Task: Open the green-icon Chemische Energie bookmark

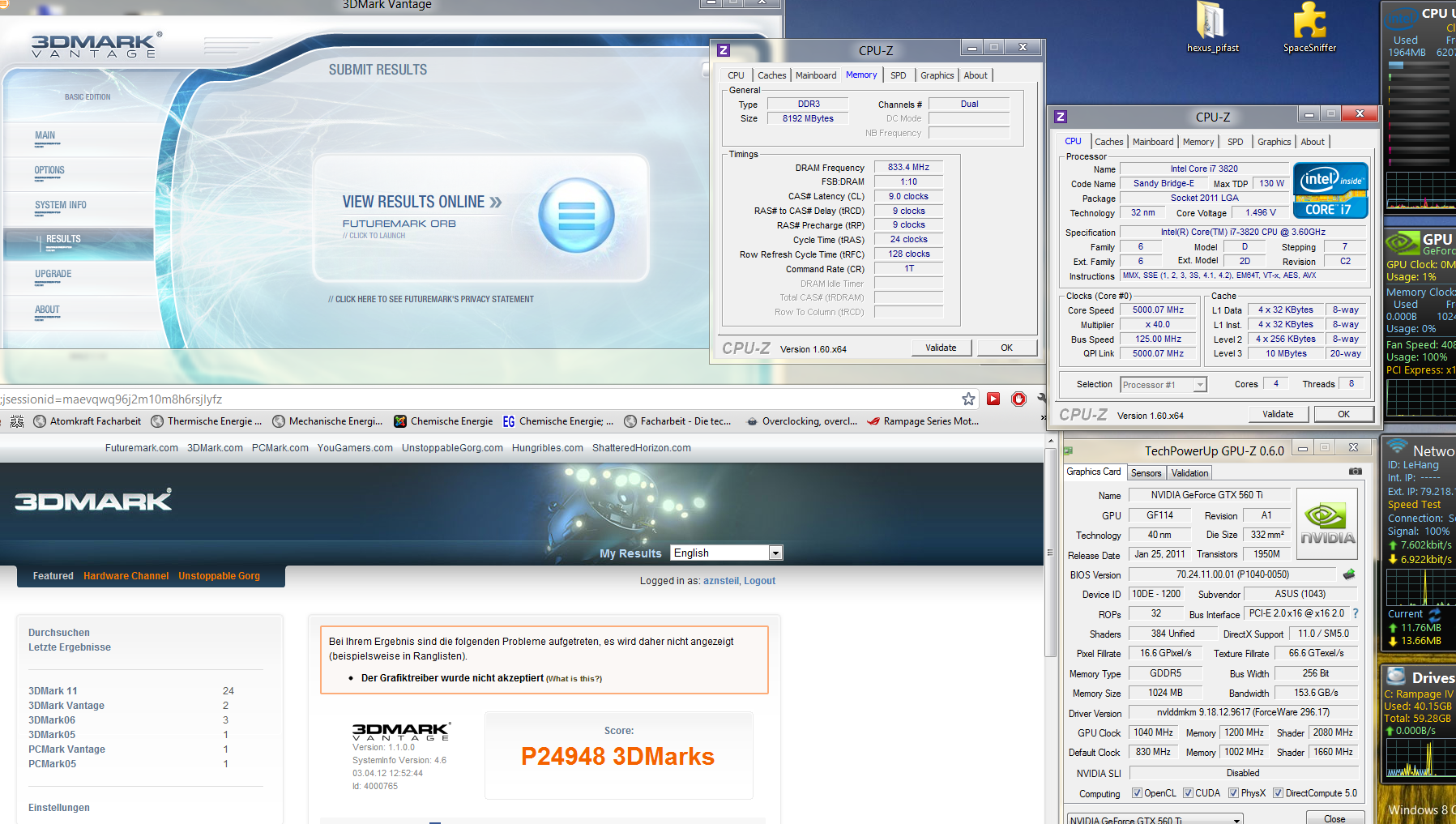Action: (x=443, y=421)
